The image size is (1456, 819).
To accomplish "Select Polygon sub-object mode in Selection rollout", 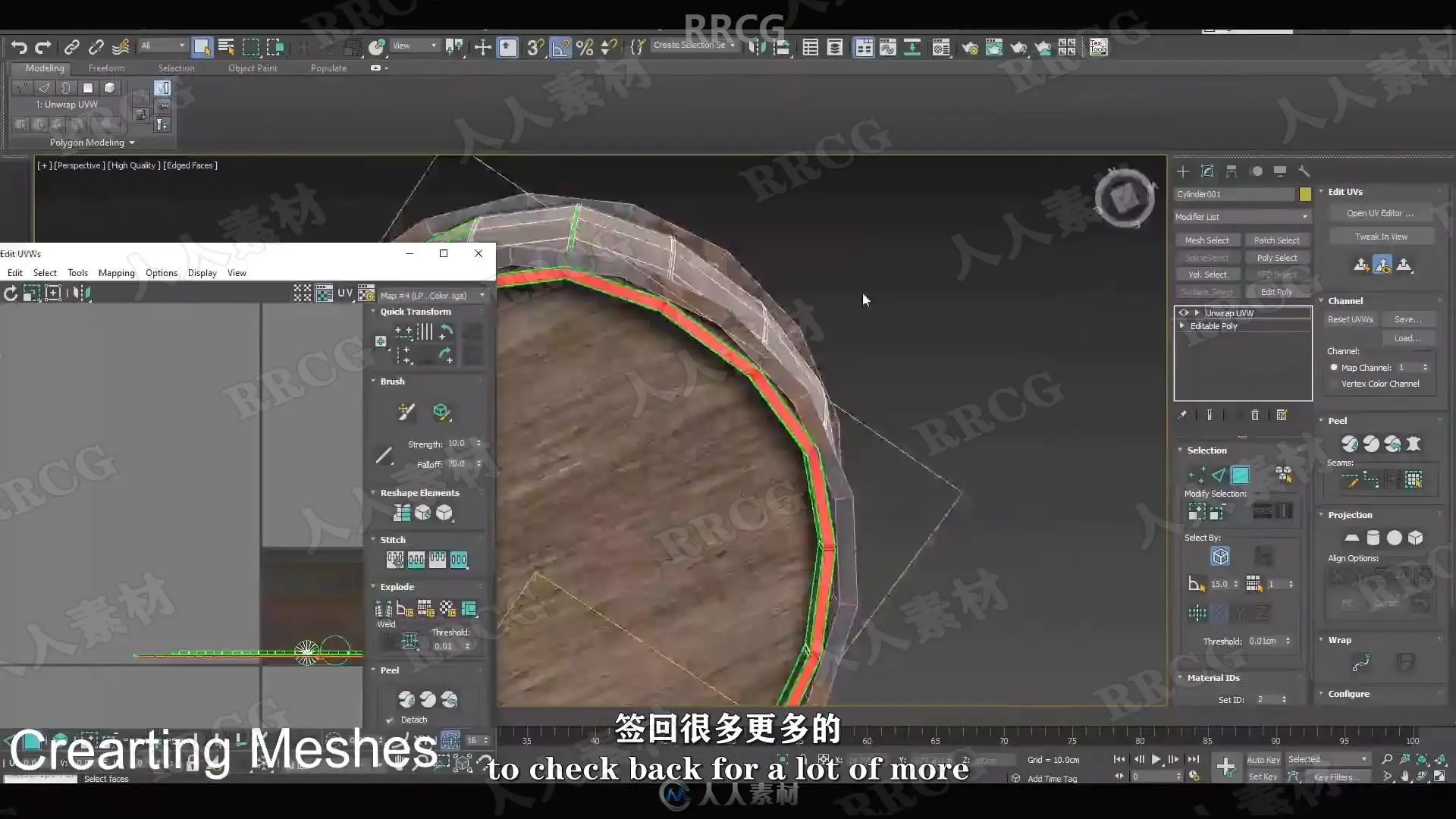I will pos(1241,475).
